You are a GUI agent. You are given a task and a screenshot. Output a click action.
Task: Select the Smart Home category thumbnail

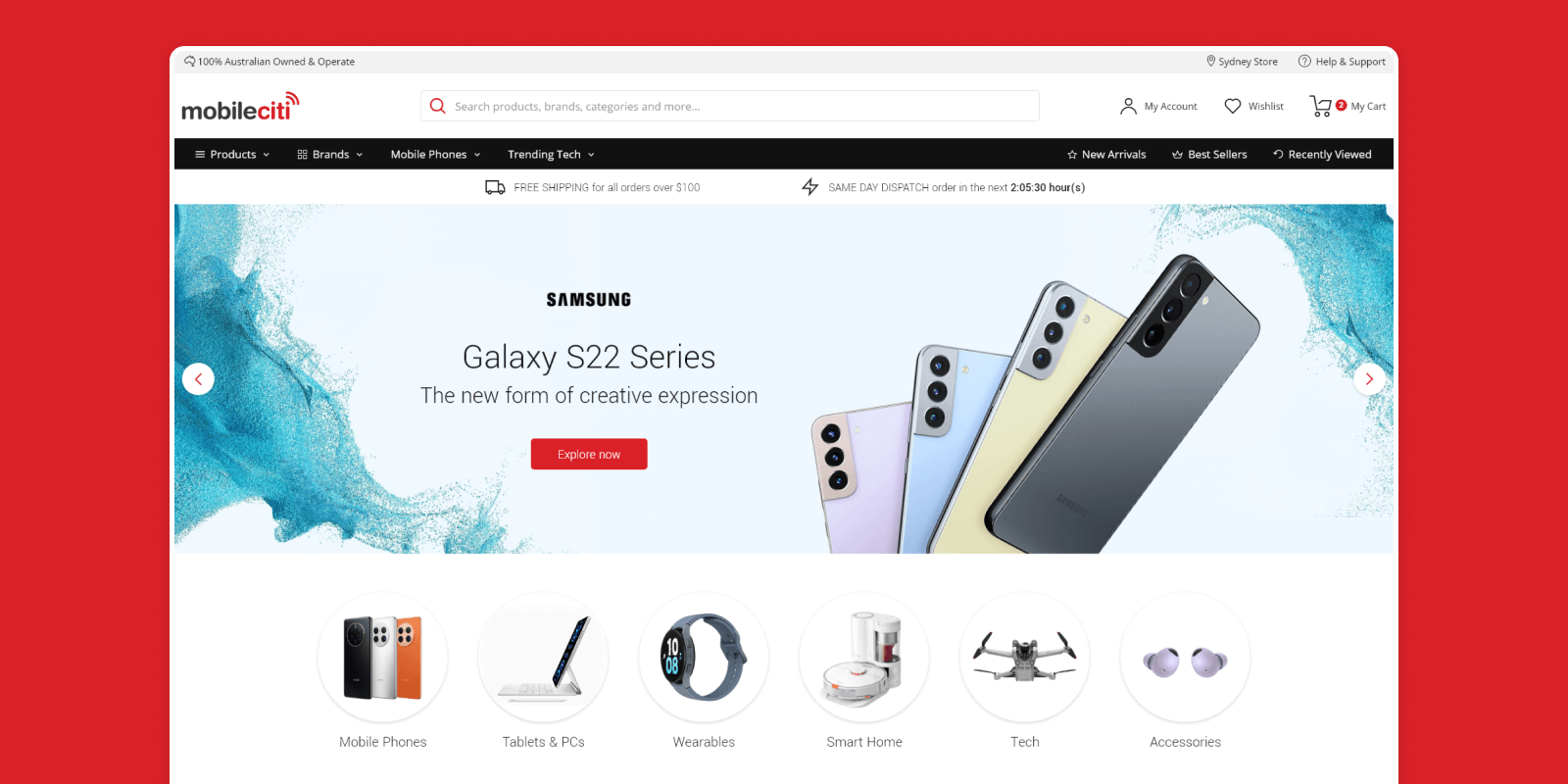(x=864, y=658)
